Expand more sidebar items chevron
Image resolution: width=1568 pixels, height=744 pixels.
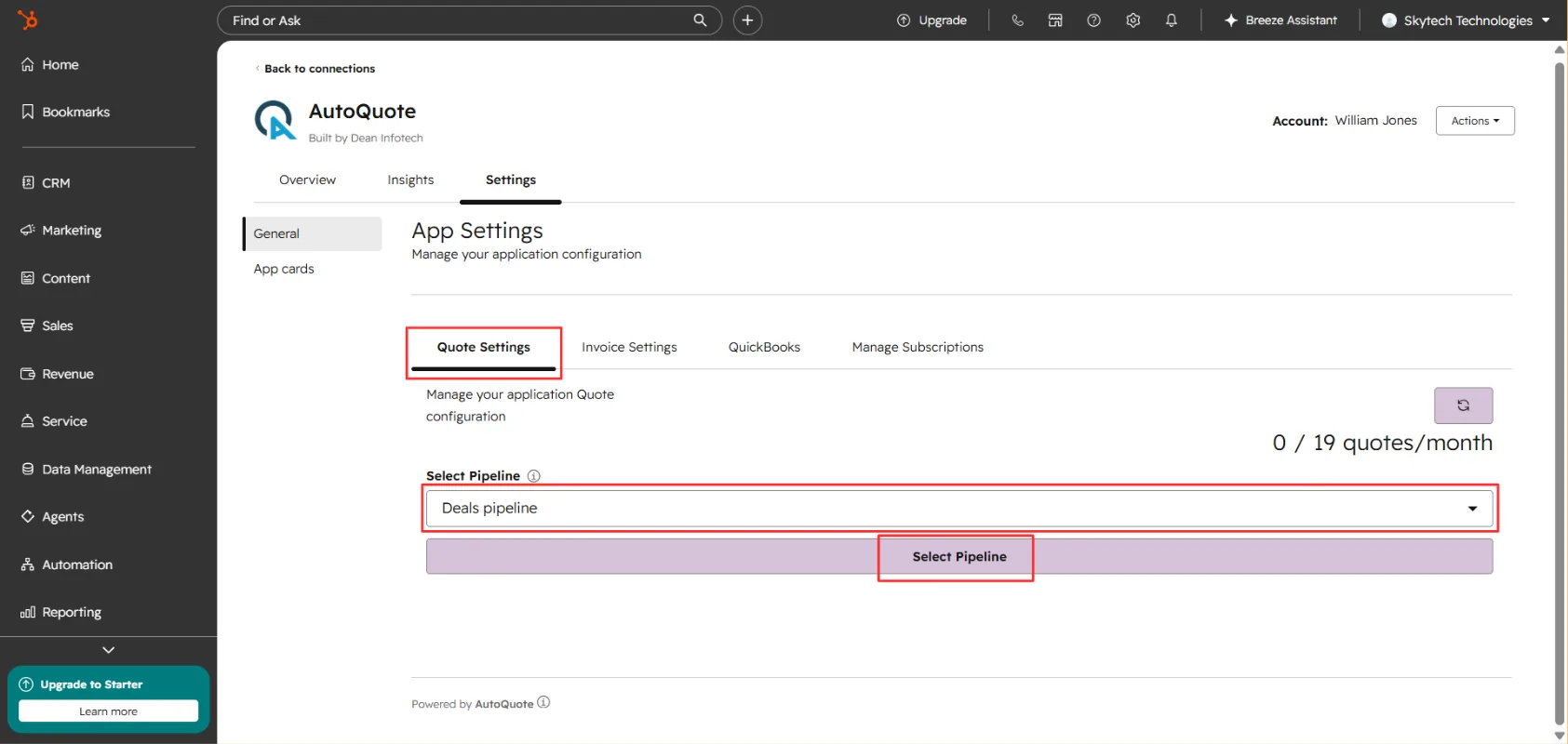(108, 650)
